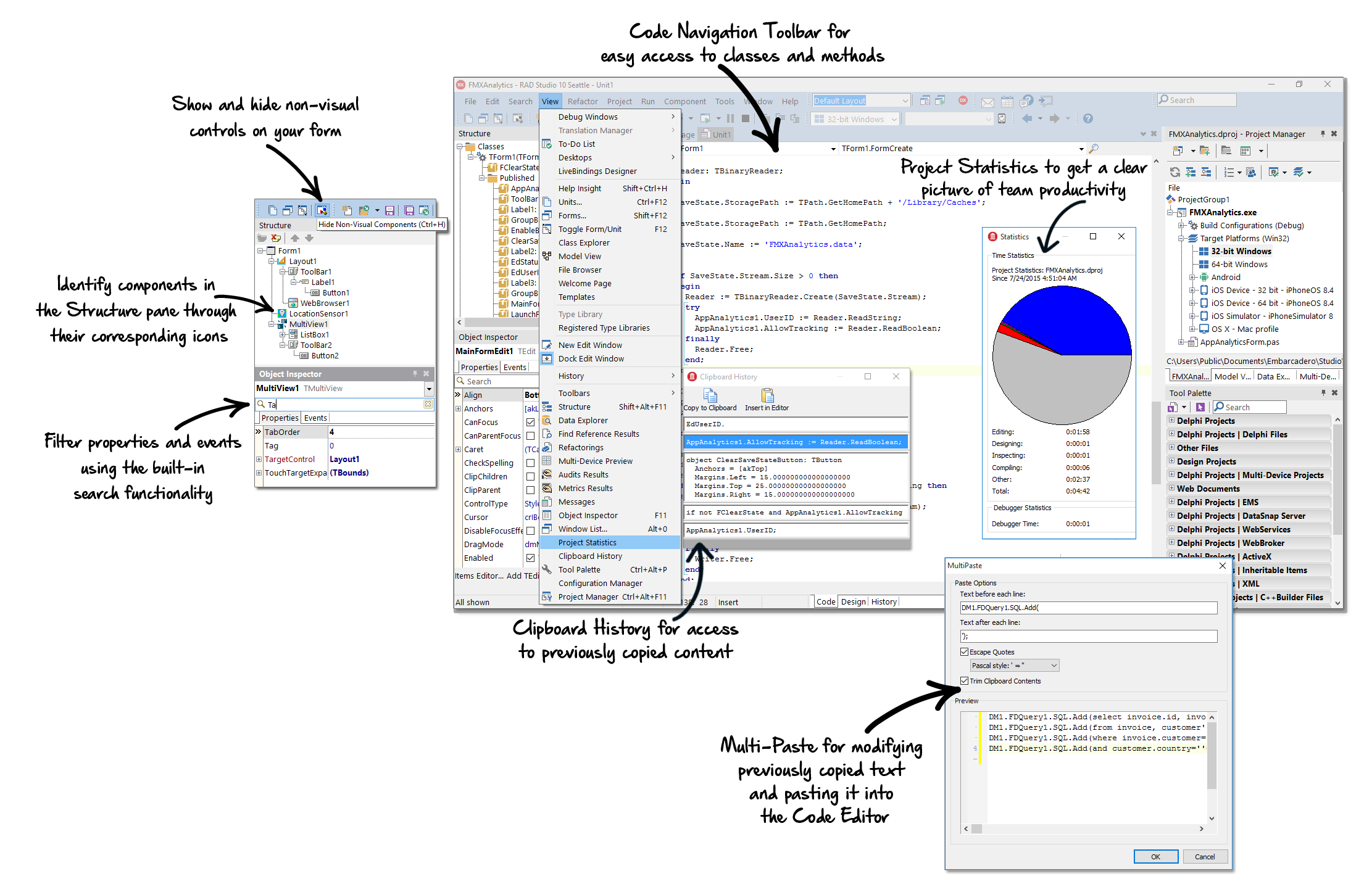
Task: Click the red X delete icon in Structure pane
Action: (276, 238)
